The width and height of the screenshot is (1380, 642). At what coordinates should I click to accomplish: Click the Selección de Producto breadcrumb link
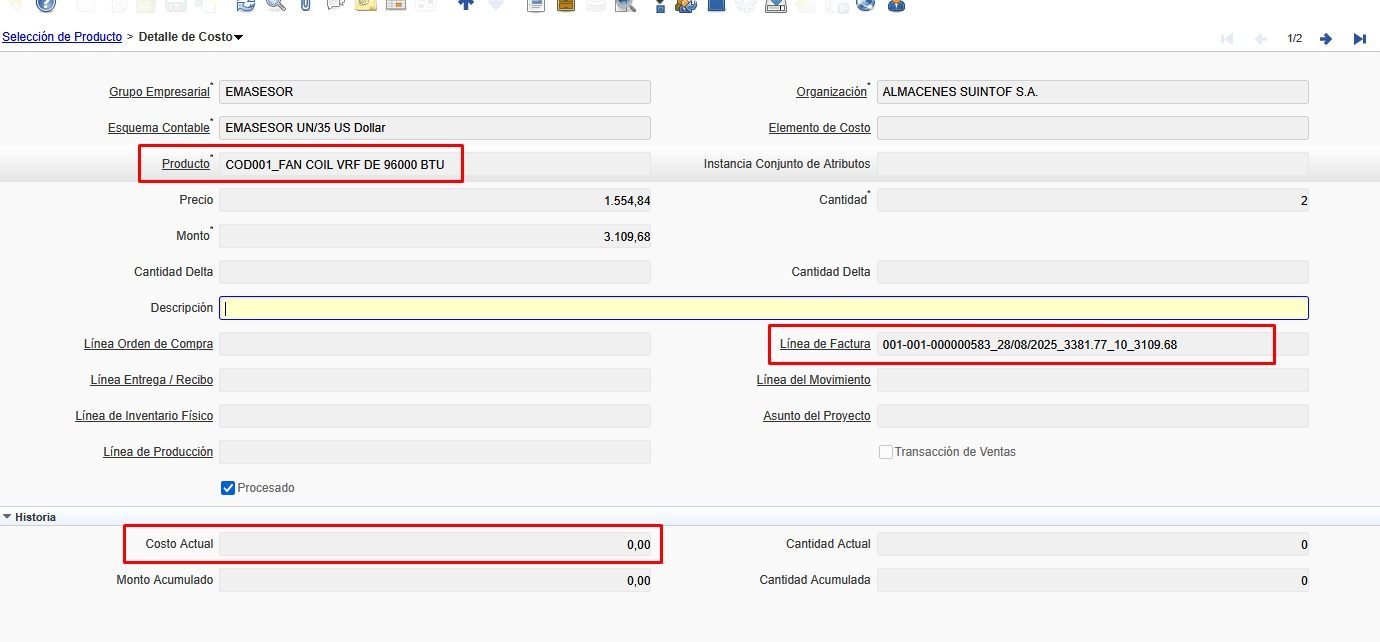pyautogui.click(x=62, y=37)
